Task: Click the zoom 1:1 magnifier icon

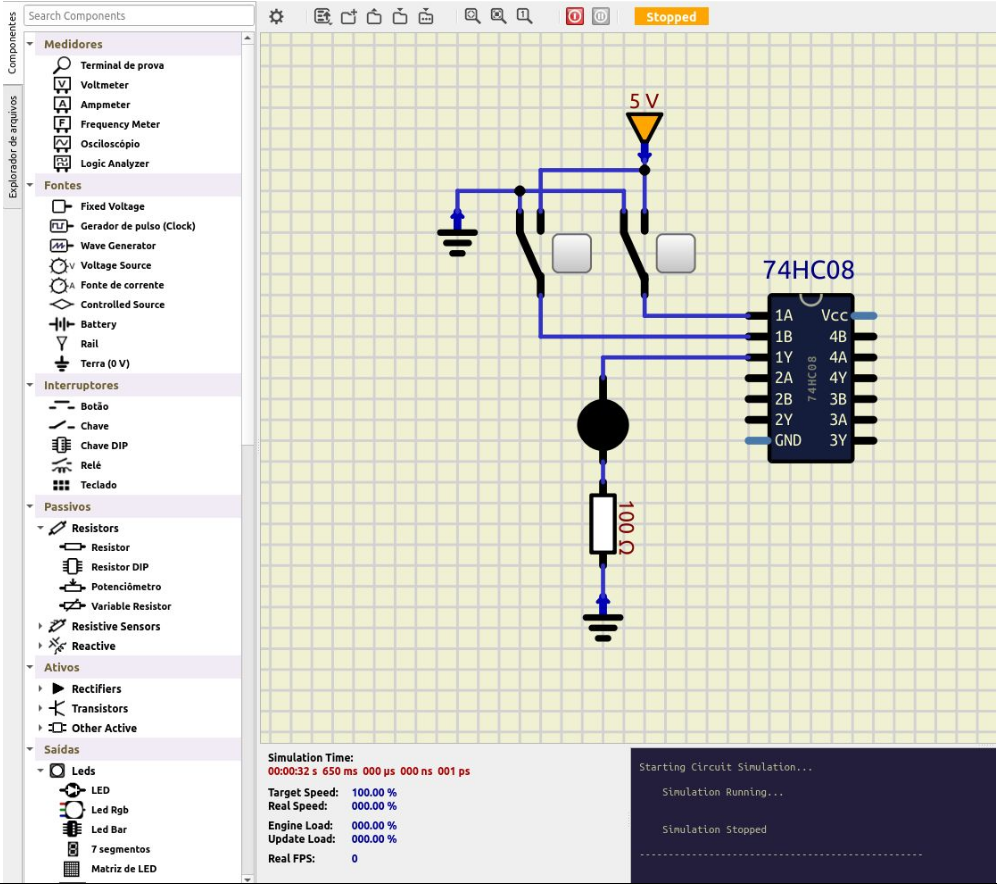Action: pos(525,17)
